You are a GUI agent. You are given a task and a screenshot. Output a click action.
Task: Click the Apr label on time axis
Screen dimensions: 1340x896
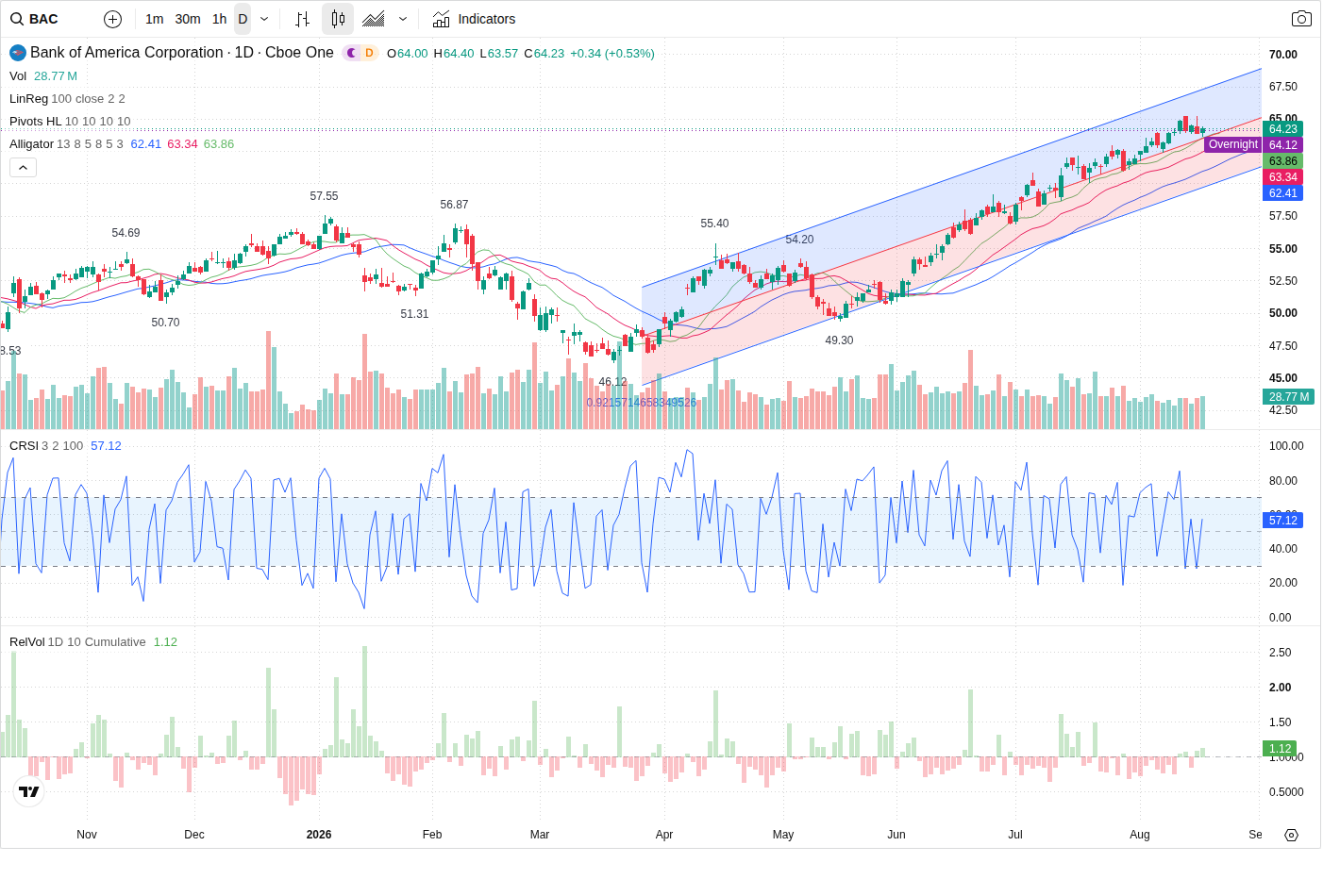pos(664,835)
